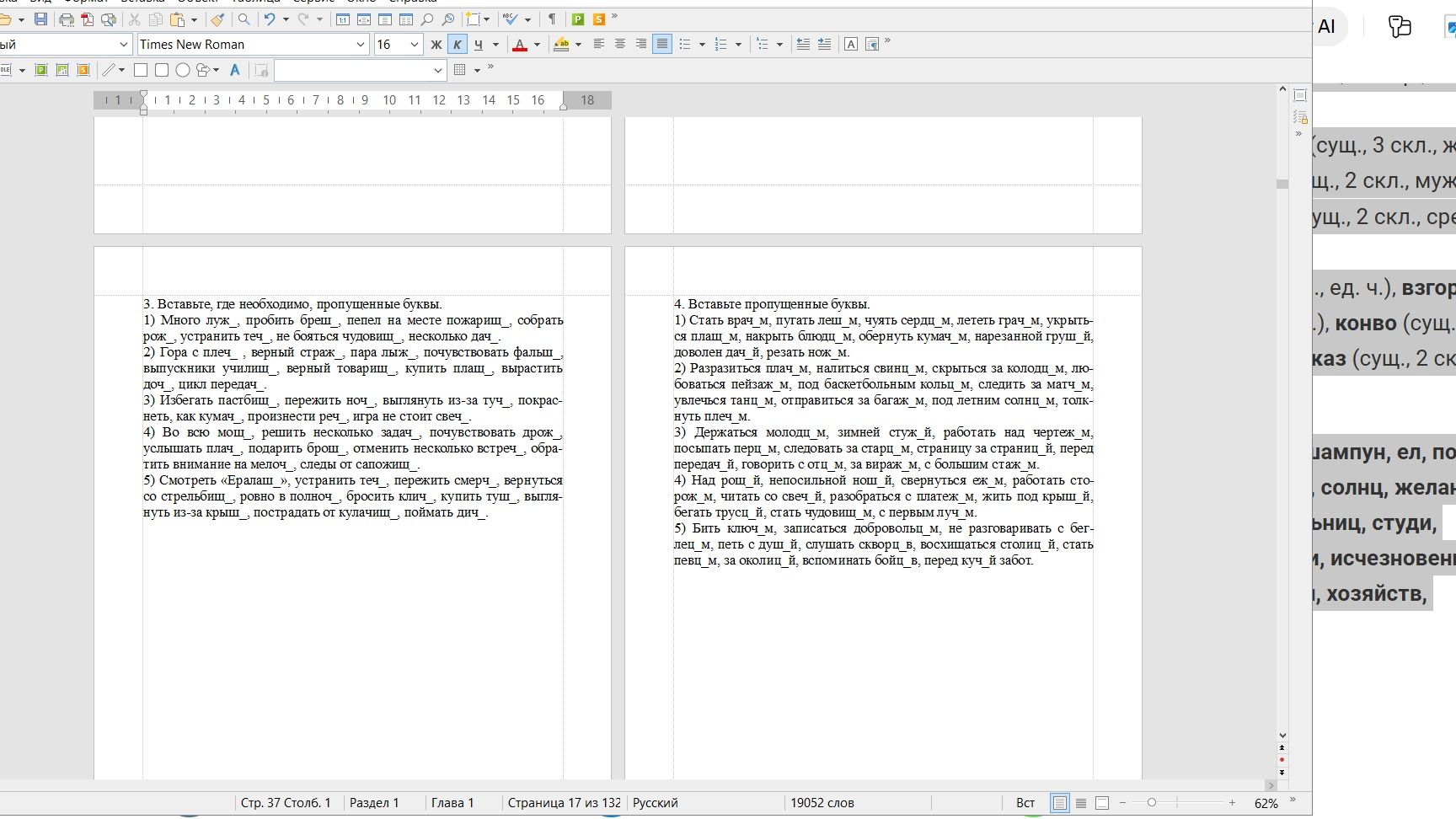The height and width of the screenshot is (819, 1456).
Task: Center the paragraph text
Action: coord(620,45)
